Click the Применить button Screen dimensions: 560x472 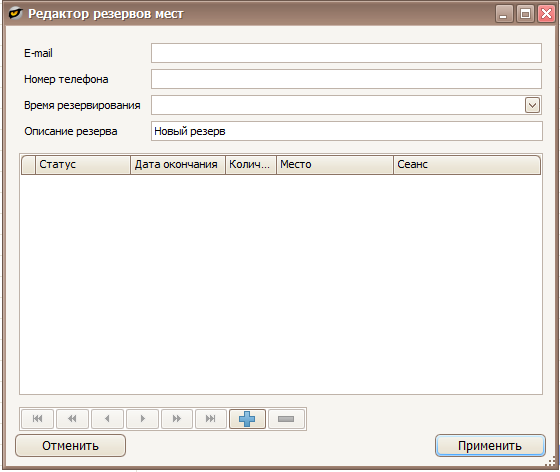pyautogui.click(x=490, y=446)
